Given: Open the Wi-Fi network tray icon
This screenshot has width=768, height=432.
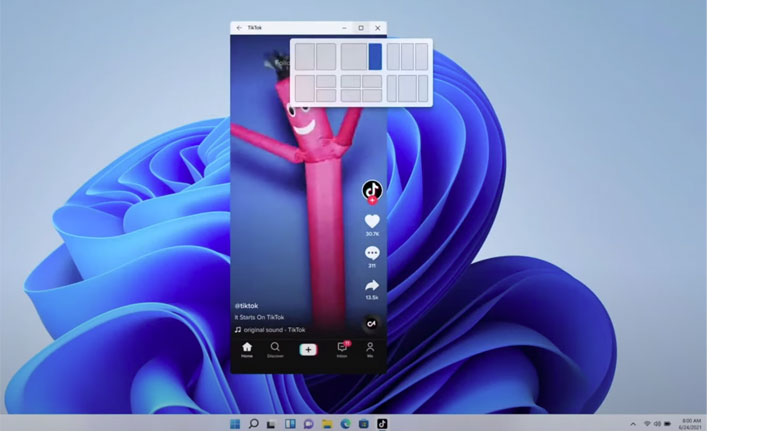Looking at the screenshot, I should (647, 424).
